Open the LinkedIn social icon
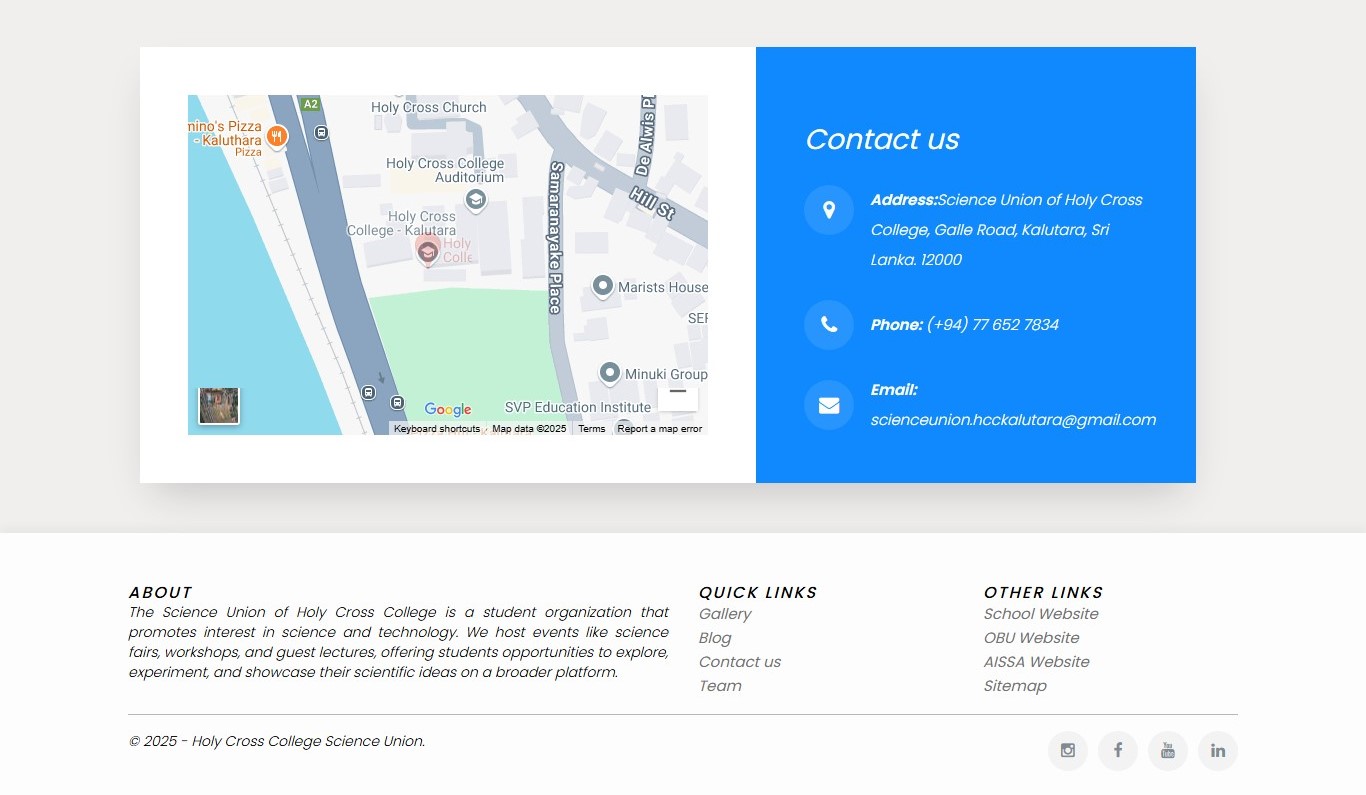 click(1217, 751)
